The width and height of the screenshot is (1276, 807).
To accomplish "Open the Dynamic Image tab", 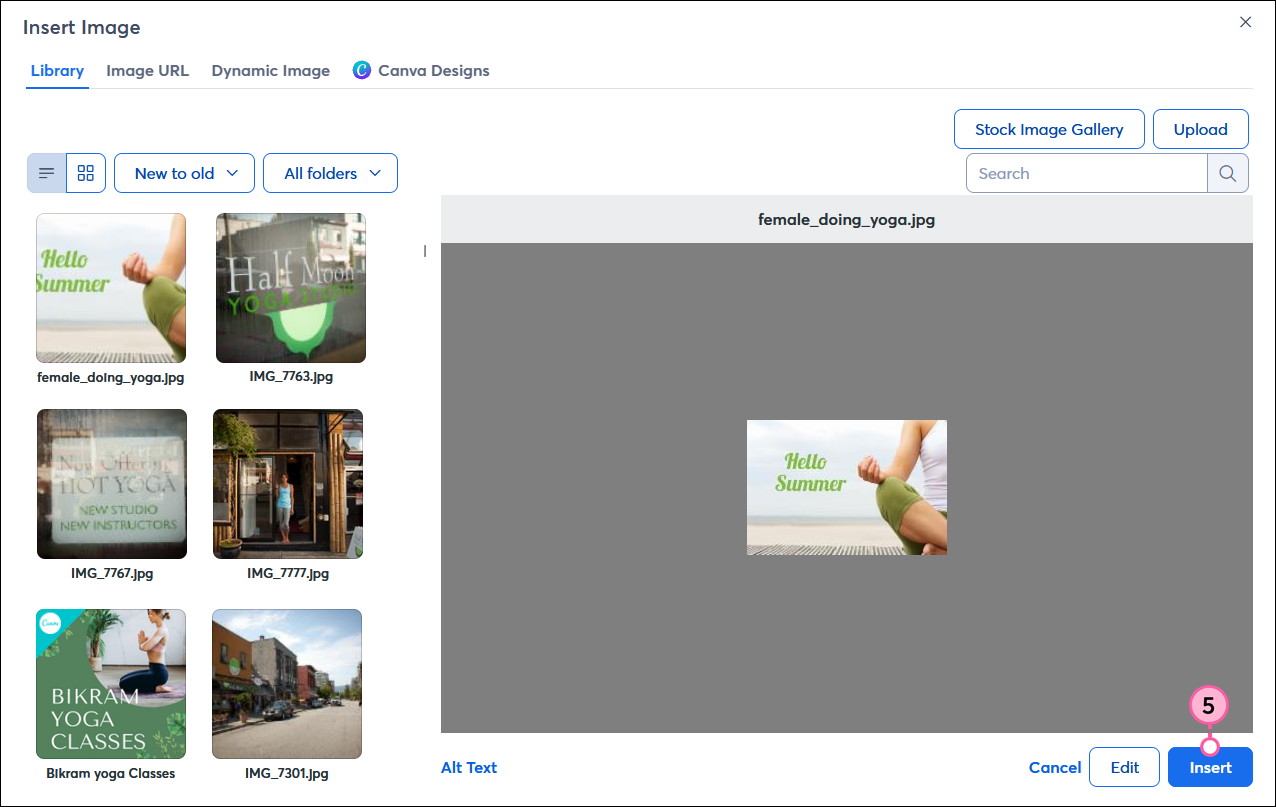I will coord(270,71).
